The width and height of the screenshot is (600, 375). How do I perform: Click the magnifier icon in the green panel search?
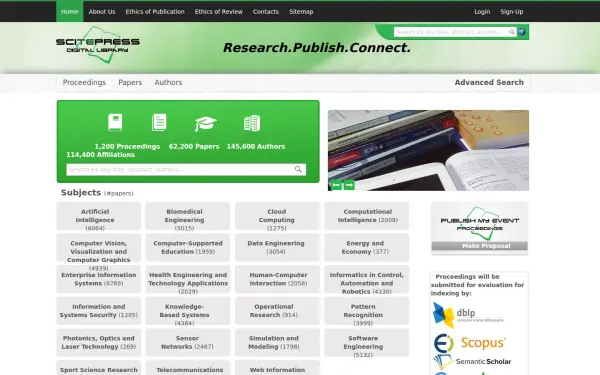click(298, 169)
